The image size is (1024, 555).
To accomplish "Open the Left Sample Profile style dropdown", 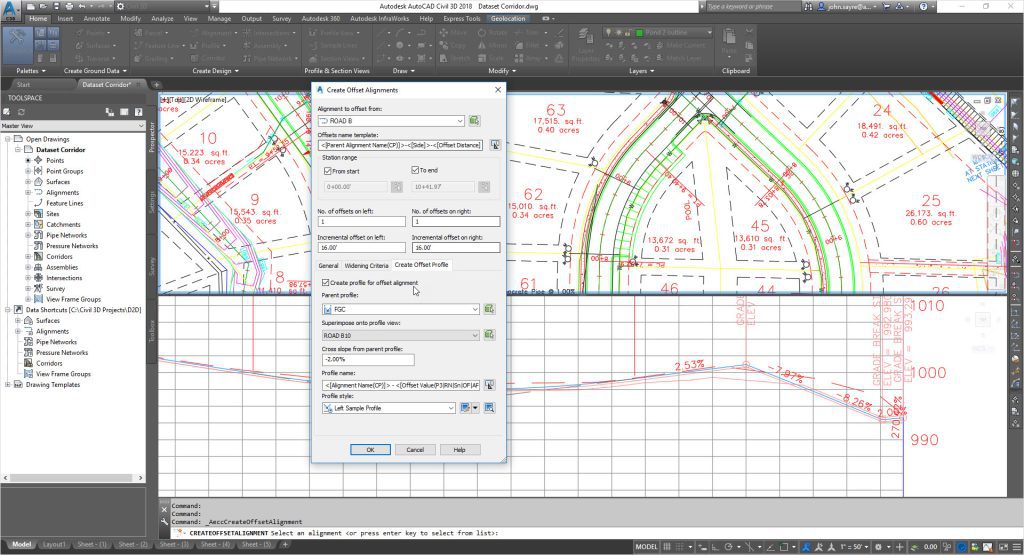I will 452,408.
